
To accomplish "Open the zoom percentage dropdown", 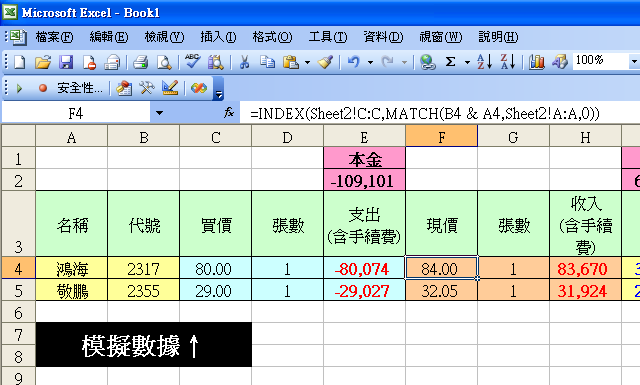I will [634, 62].
